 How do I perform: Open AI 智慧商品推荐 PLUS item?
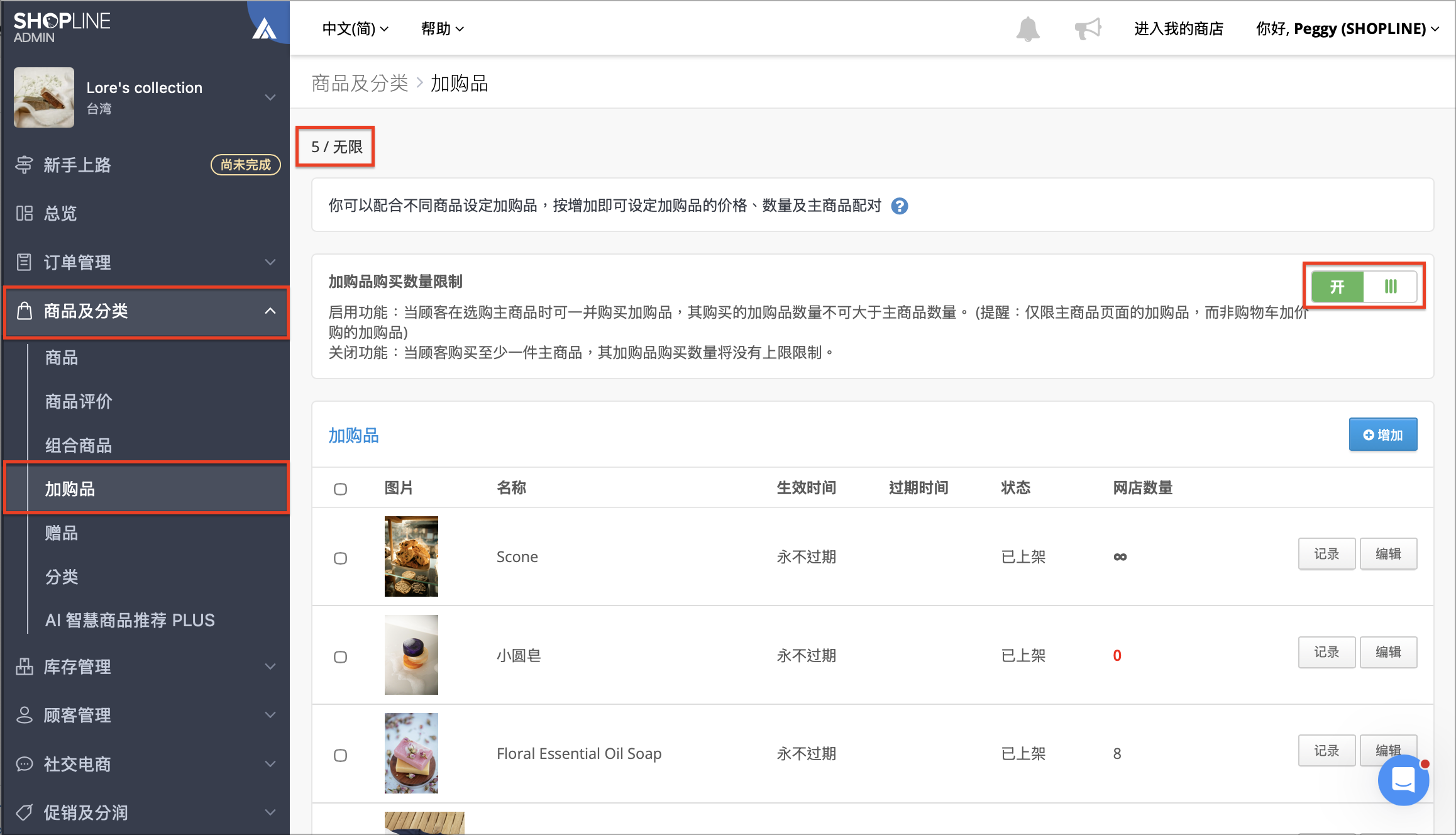[x=130, y=621]
